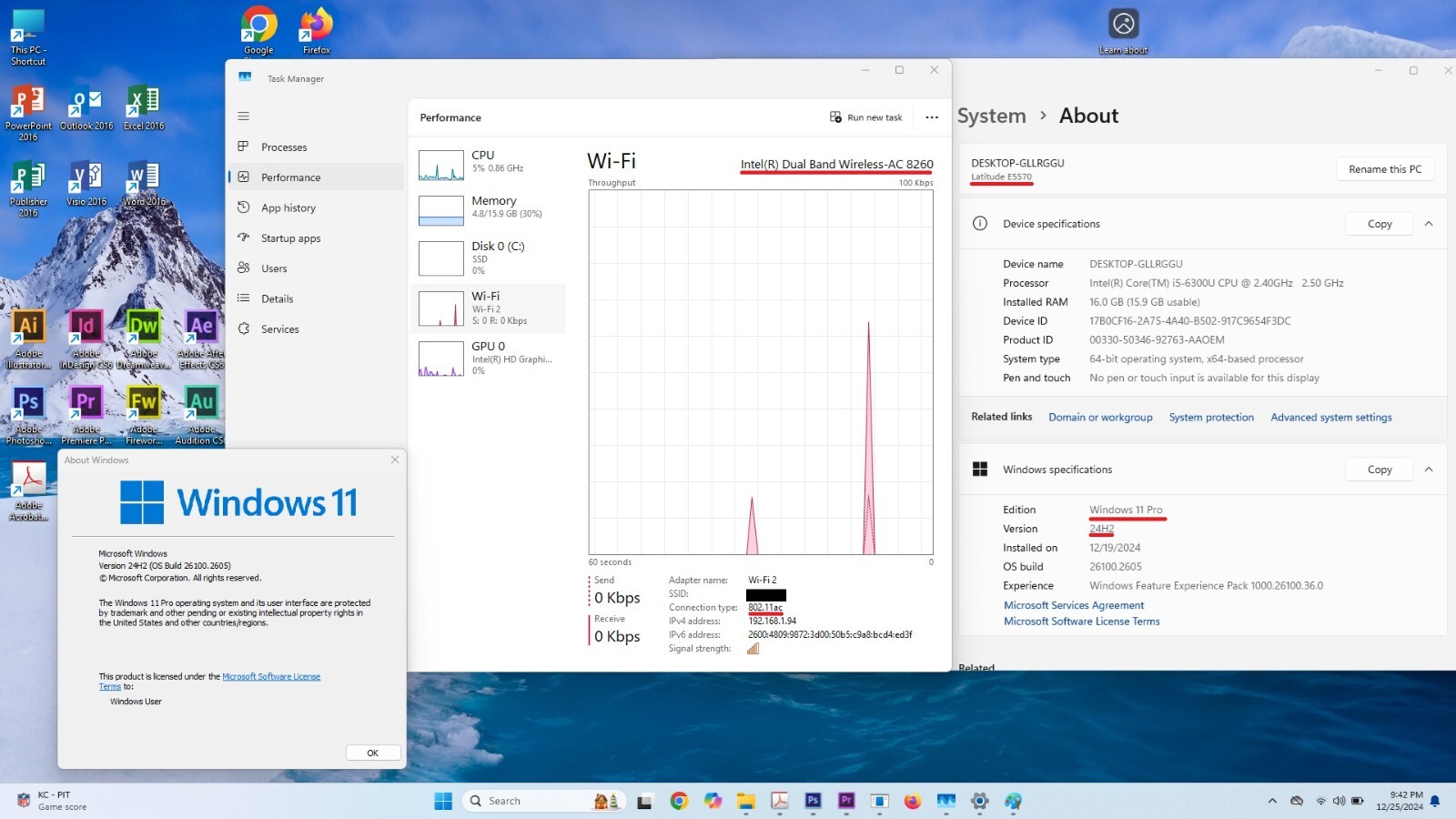
Task: Select the PowerPoint 2016 desktop icon
Action: pyautogui.click(x=28, y=114)
